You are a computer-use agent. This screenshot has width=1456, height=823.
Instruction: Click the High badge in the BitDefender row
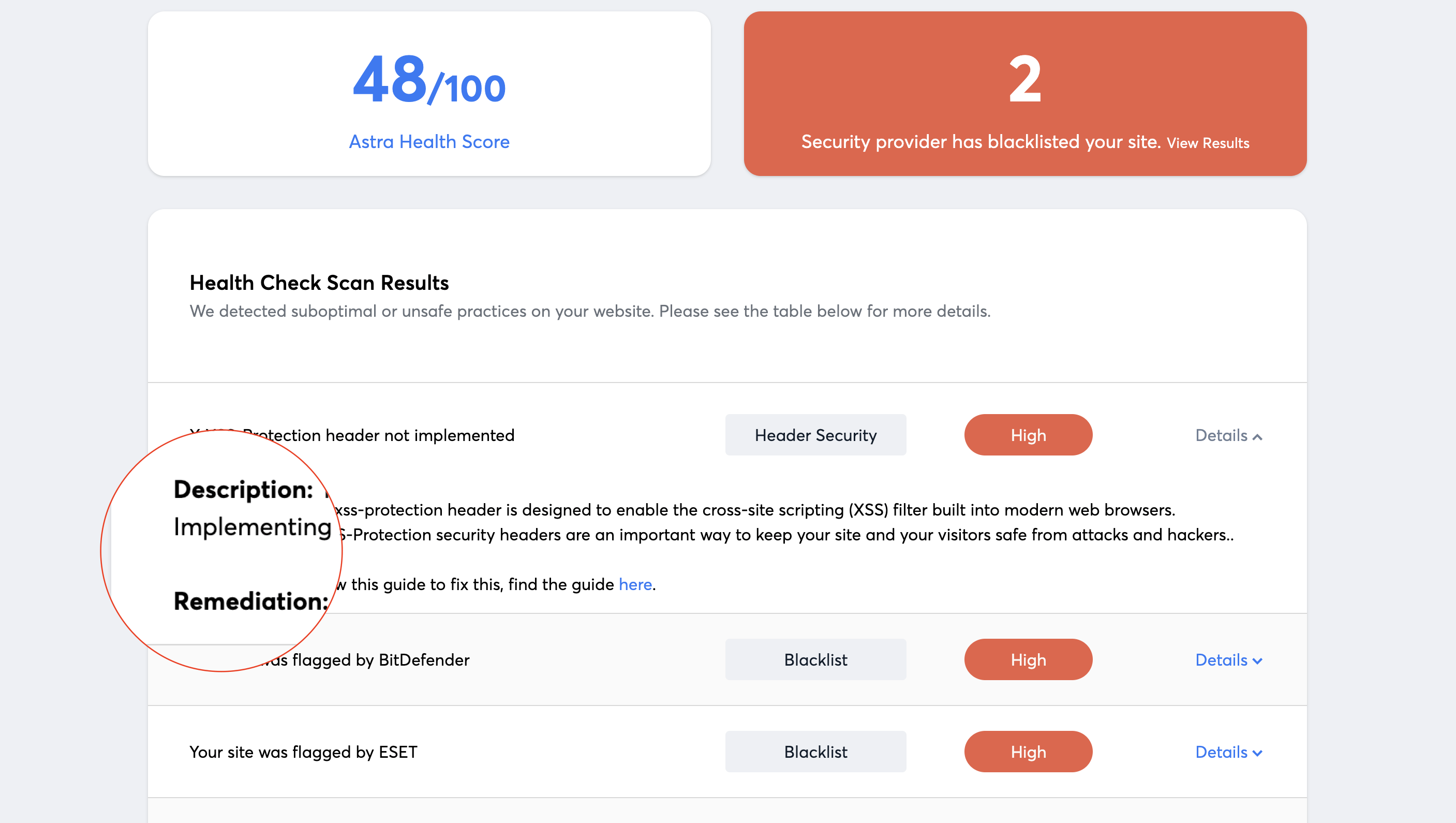click(x=1028, y=659)
